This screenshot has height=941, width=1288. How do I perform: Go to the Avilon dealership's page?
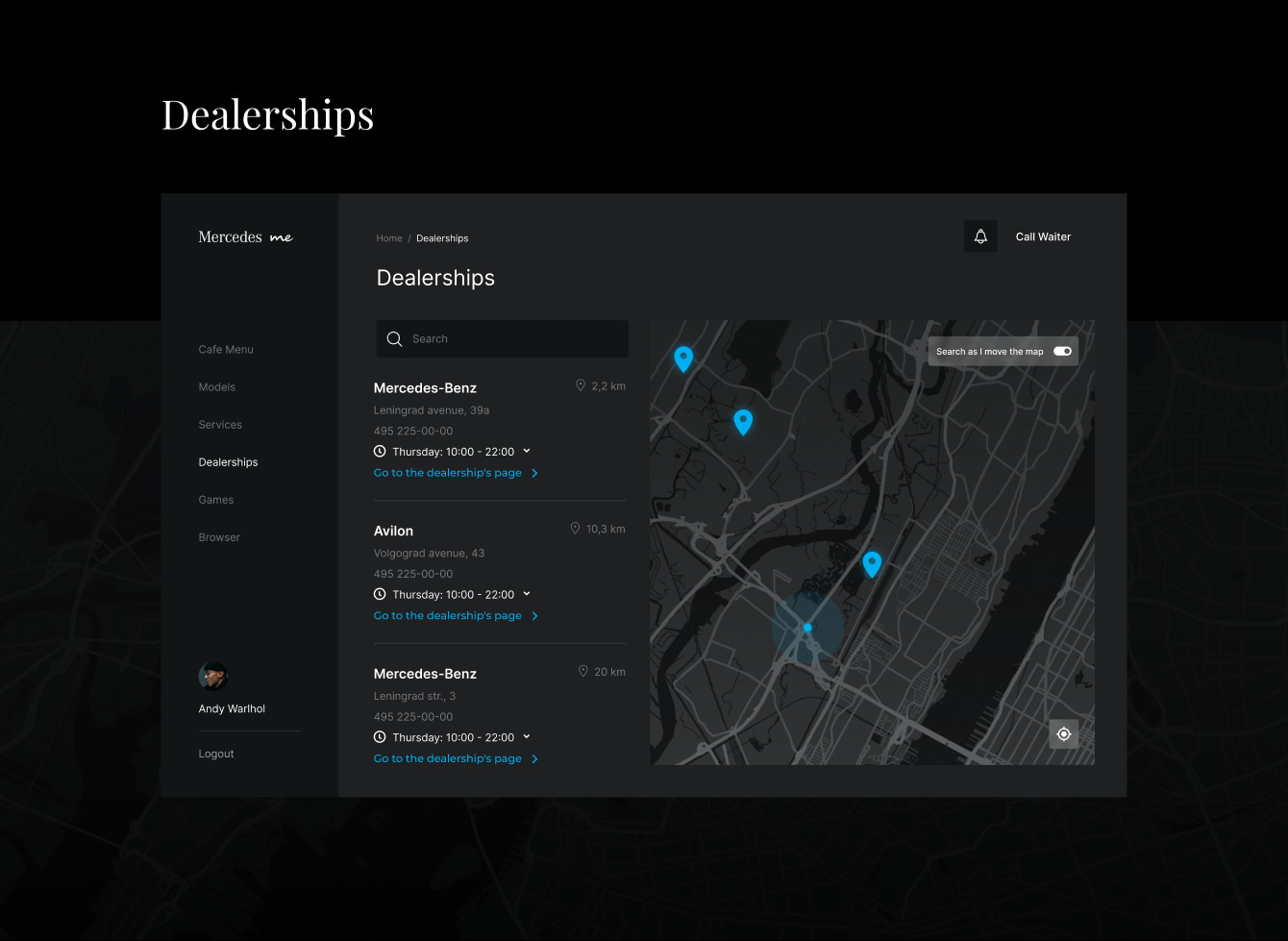click(448, 616)
